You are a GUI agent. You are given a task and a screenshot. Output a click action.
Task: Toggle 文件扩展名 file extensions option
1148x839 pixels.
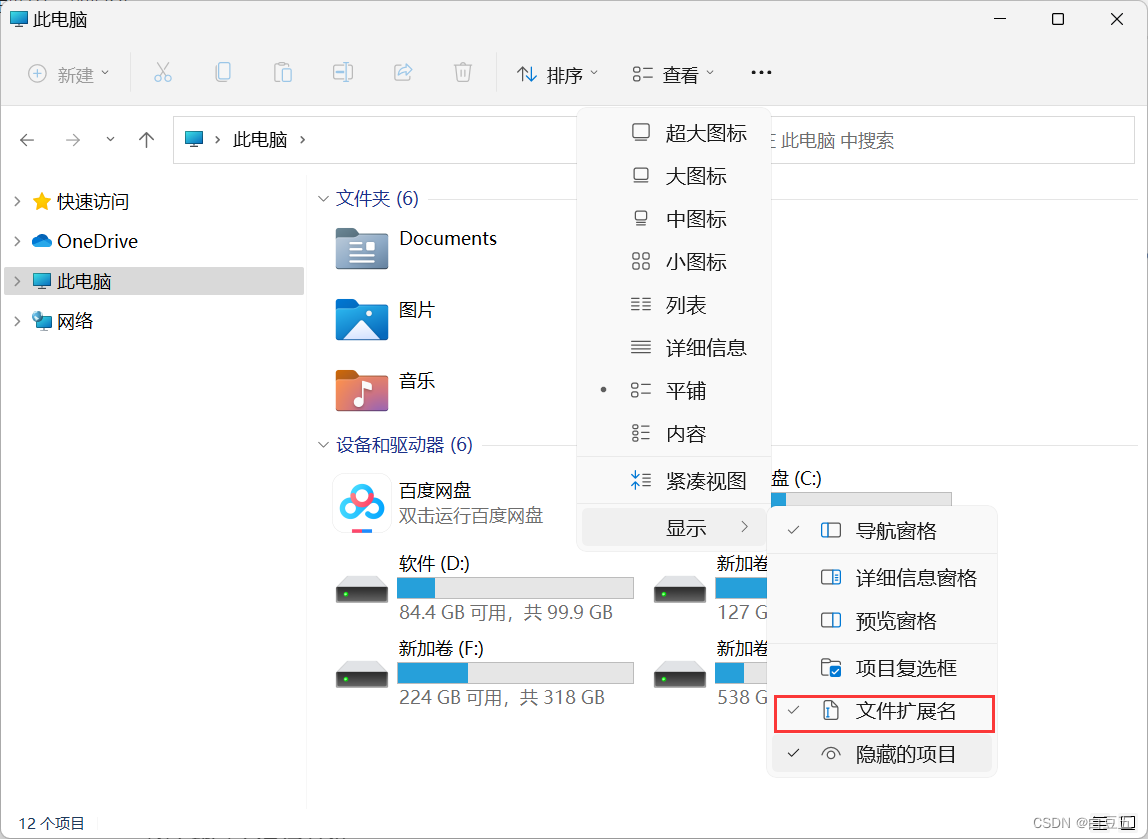[884, 713]
